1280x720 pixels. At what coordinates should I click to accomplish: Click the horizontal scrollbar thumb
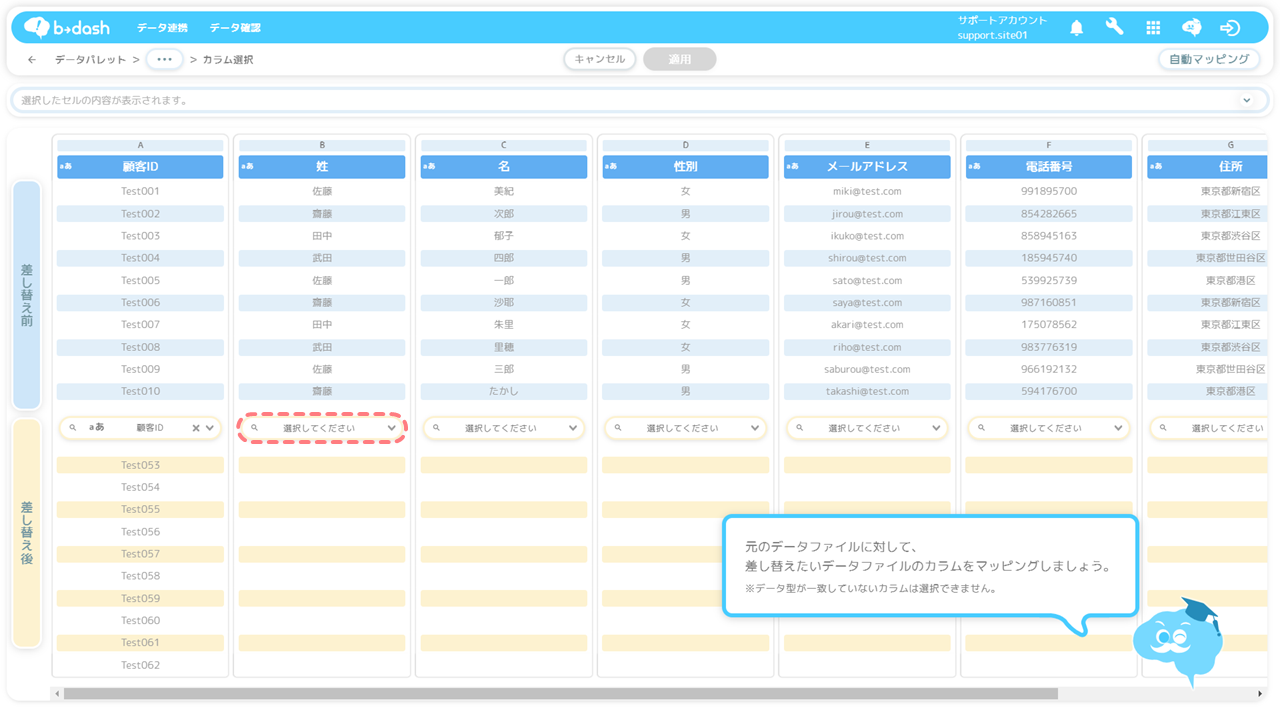560,694
